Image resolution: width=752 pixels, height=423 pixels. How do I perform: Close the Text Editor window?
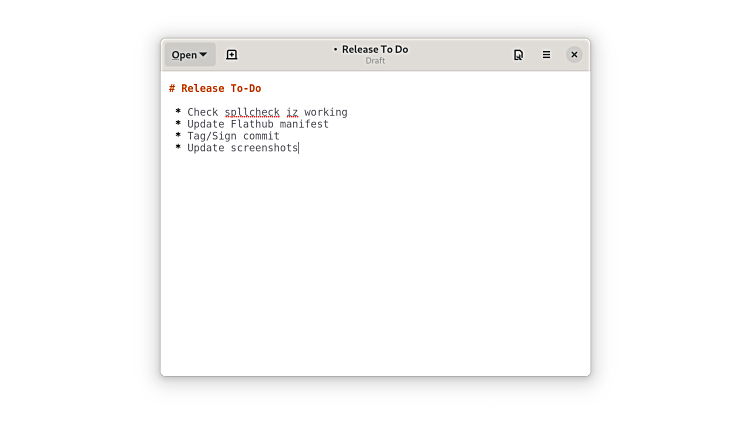(x=574, y=55)
